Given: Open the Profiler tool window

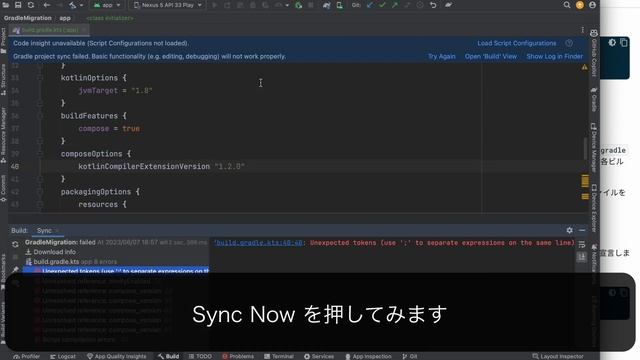Looking at the screenshot, I should coord(27,356).
